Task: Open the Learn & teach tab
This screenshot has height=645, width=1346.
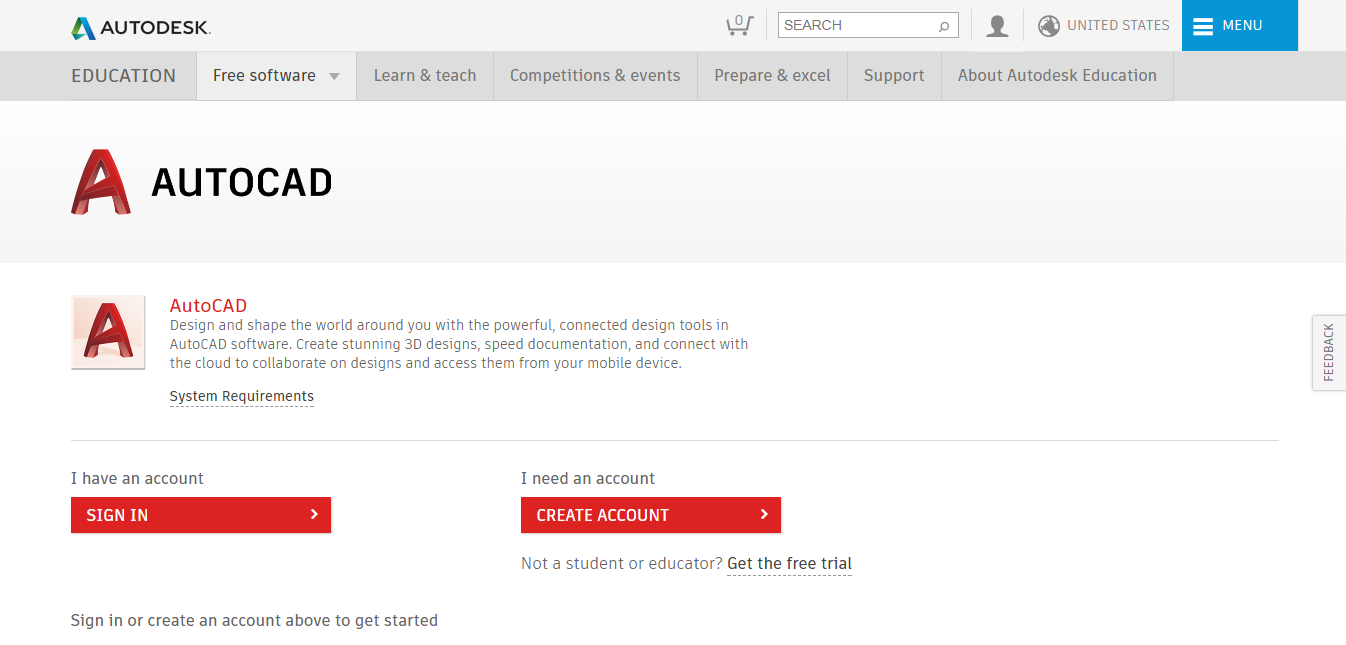Action: click(425, 76)
